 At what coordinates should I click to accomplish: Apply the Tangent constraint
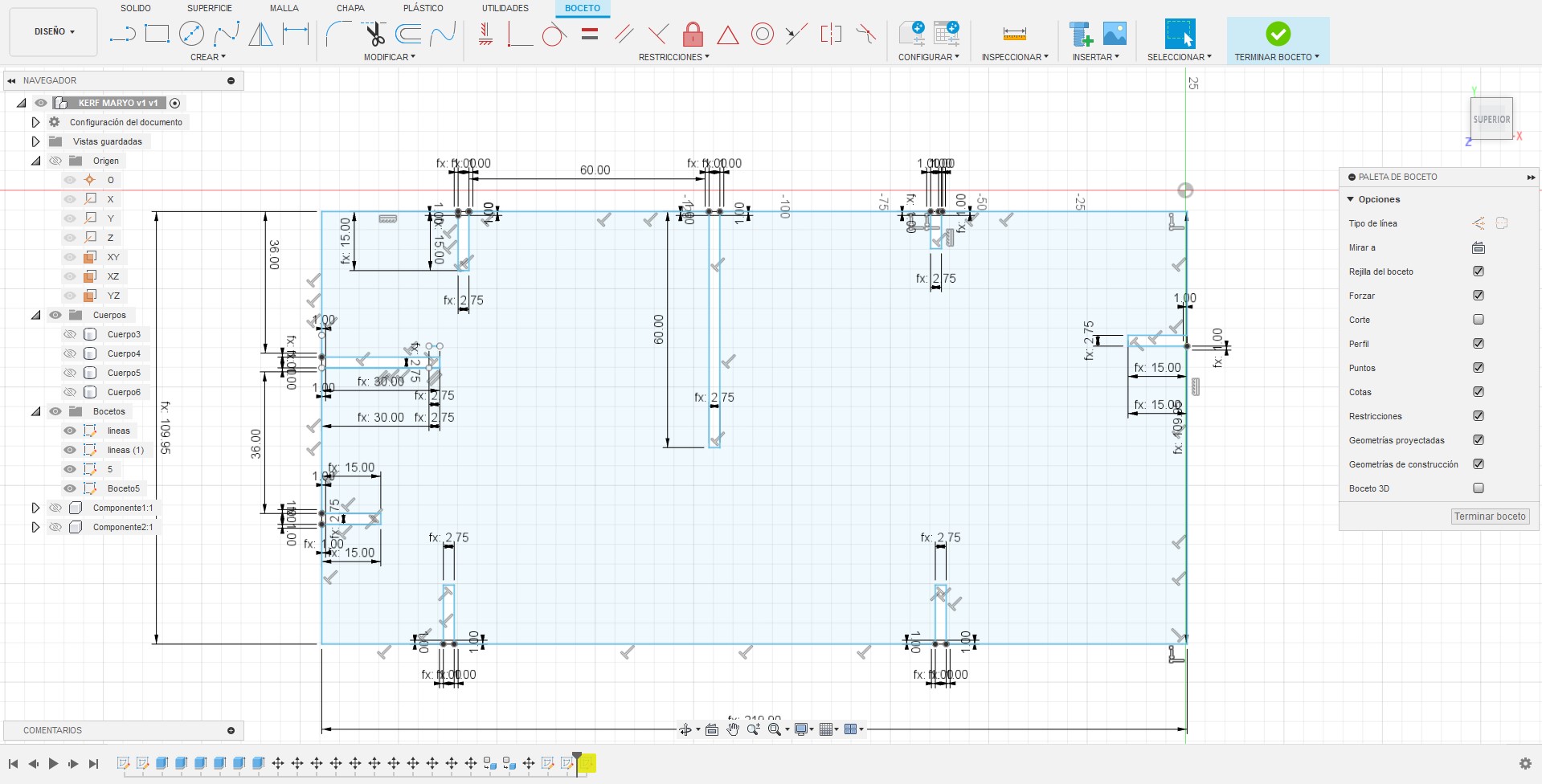(x=554, y=34)
